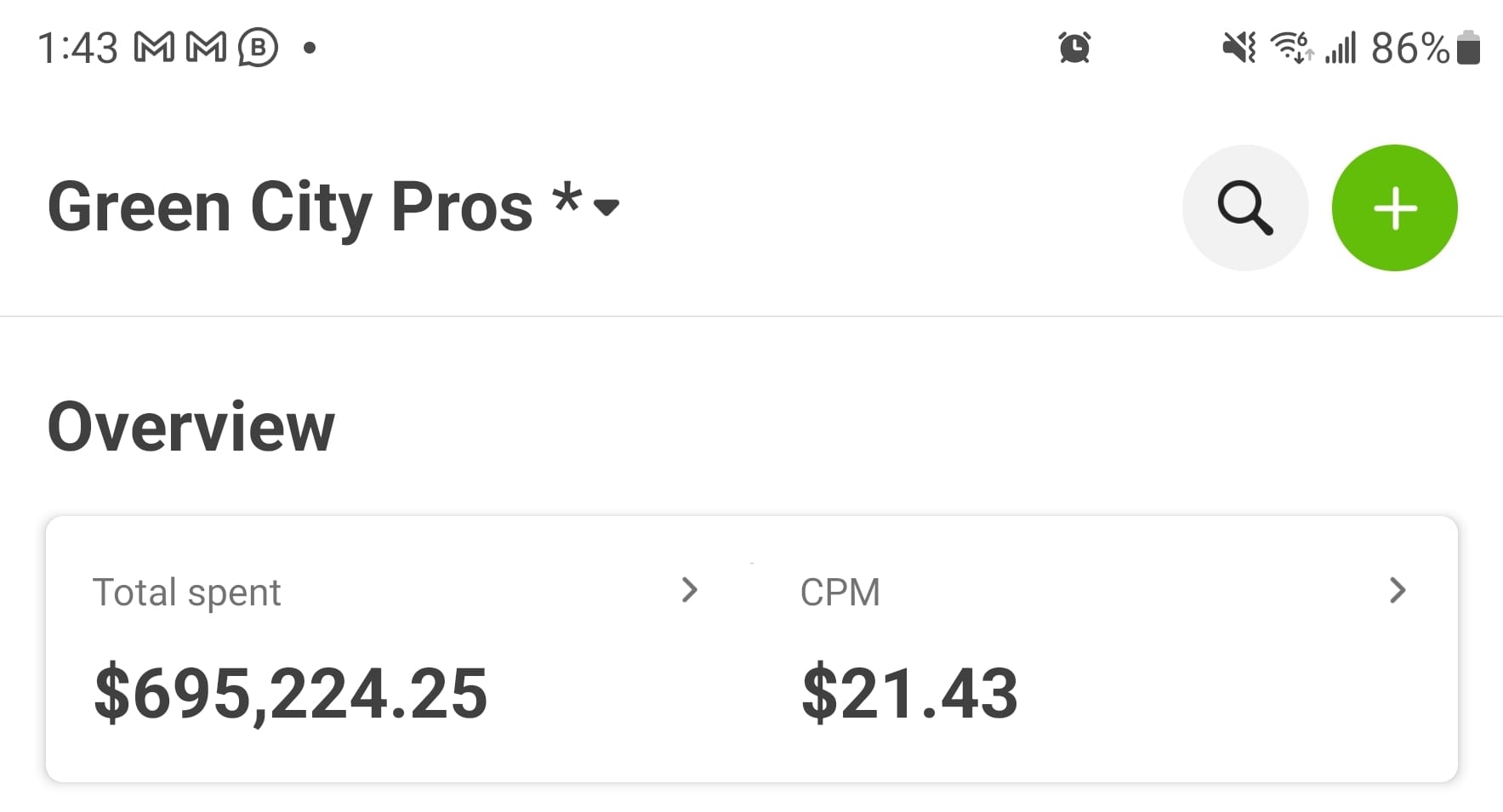Tap the WhatsApp Business notification icon
1503x812 pixels.
(258, 48)
